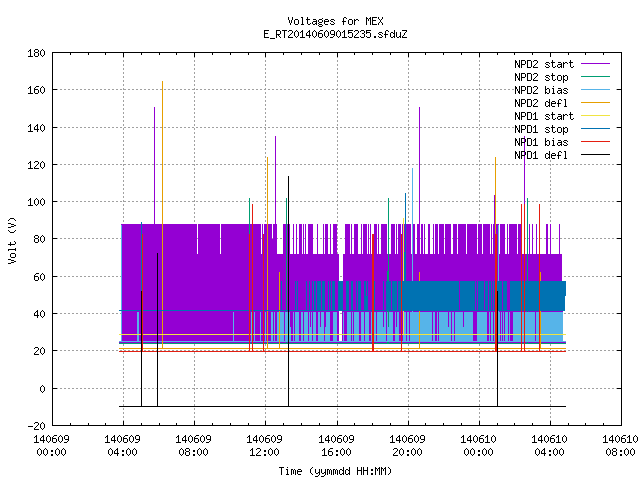This screenshot has width=640, height=480.
Task: Click the chart title Voltages for MEX
Action: 335,21
